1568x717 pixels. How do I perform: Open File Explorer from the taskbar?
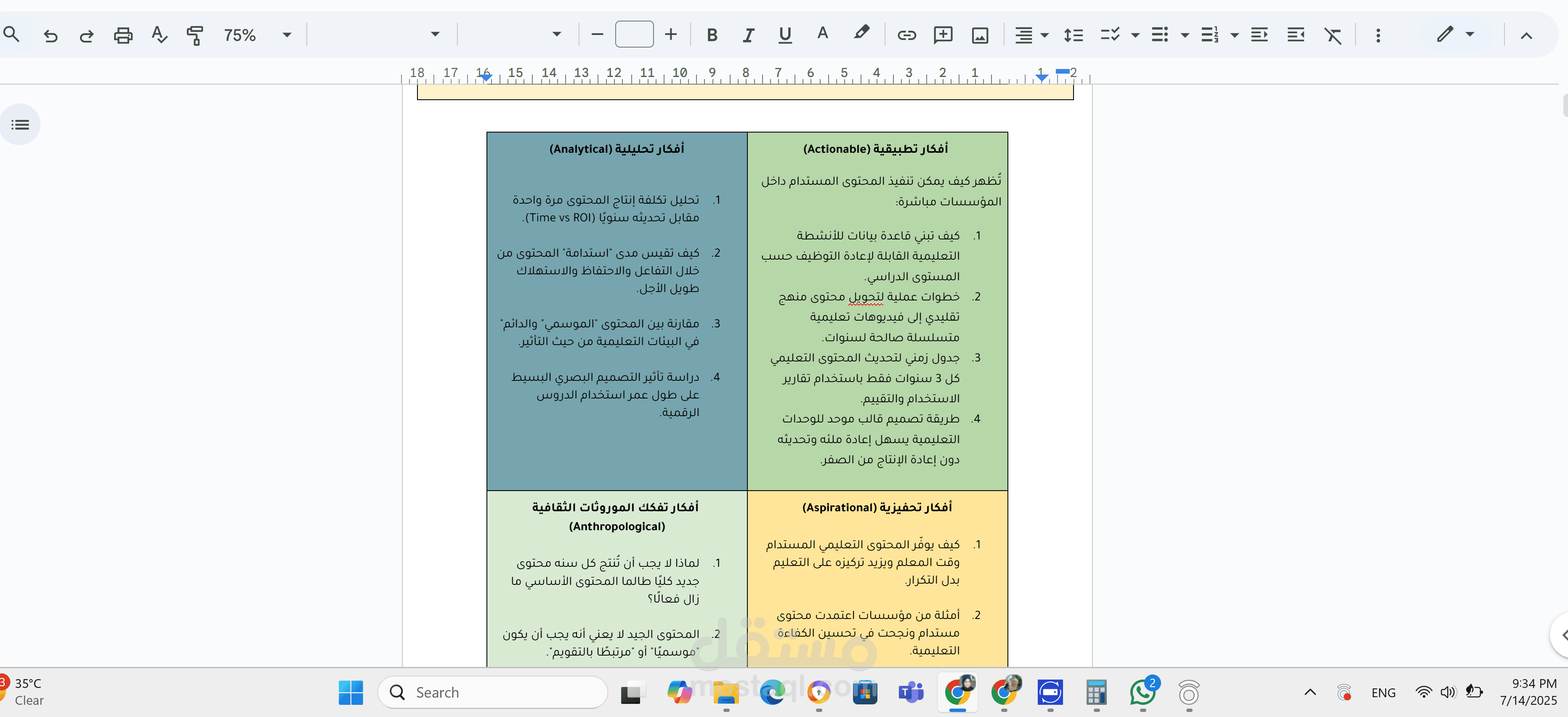point(726,693)
